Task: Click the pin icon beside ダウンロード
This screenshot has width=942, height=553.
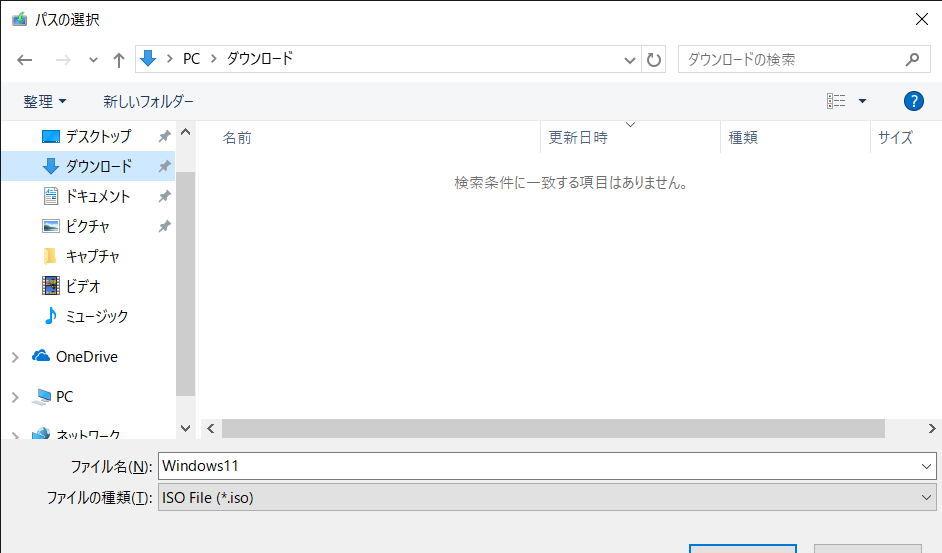Action: [x=164, y=167]
